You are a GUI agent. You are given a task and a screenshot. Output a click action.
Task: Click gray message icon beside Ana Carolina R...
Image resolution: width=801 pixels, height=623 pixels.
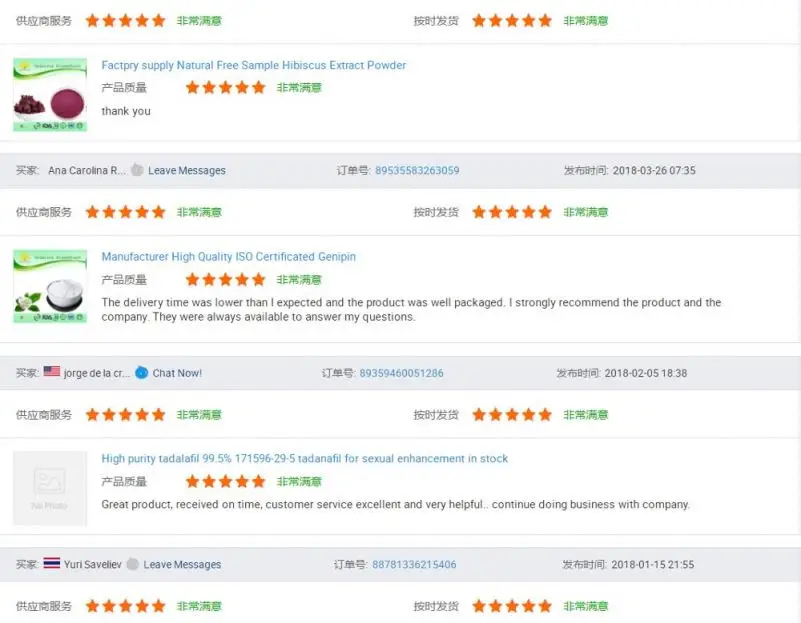137,170
